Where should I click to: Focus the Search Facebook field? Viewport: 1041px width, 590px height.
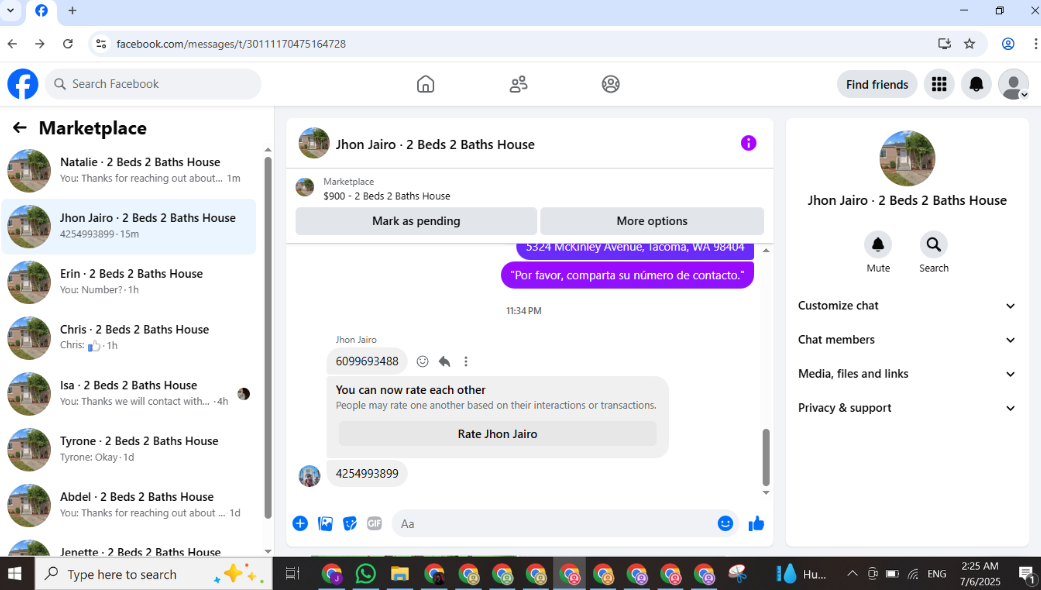click(x=153, y=84)
